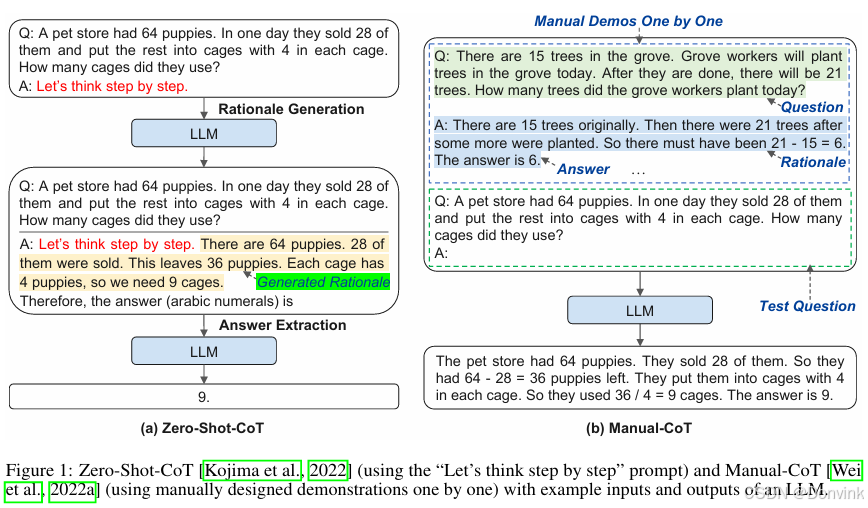Click the LLM box in Manual-CoT diagram
This screenshot has width=868, height=508.
(640, 310)
